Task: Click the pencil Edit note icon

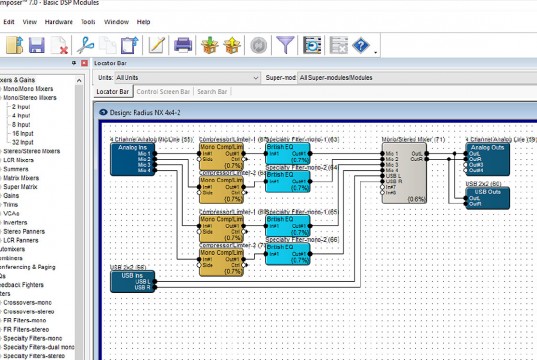Action: click(157, 45)
